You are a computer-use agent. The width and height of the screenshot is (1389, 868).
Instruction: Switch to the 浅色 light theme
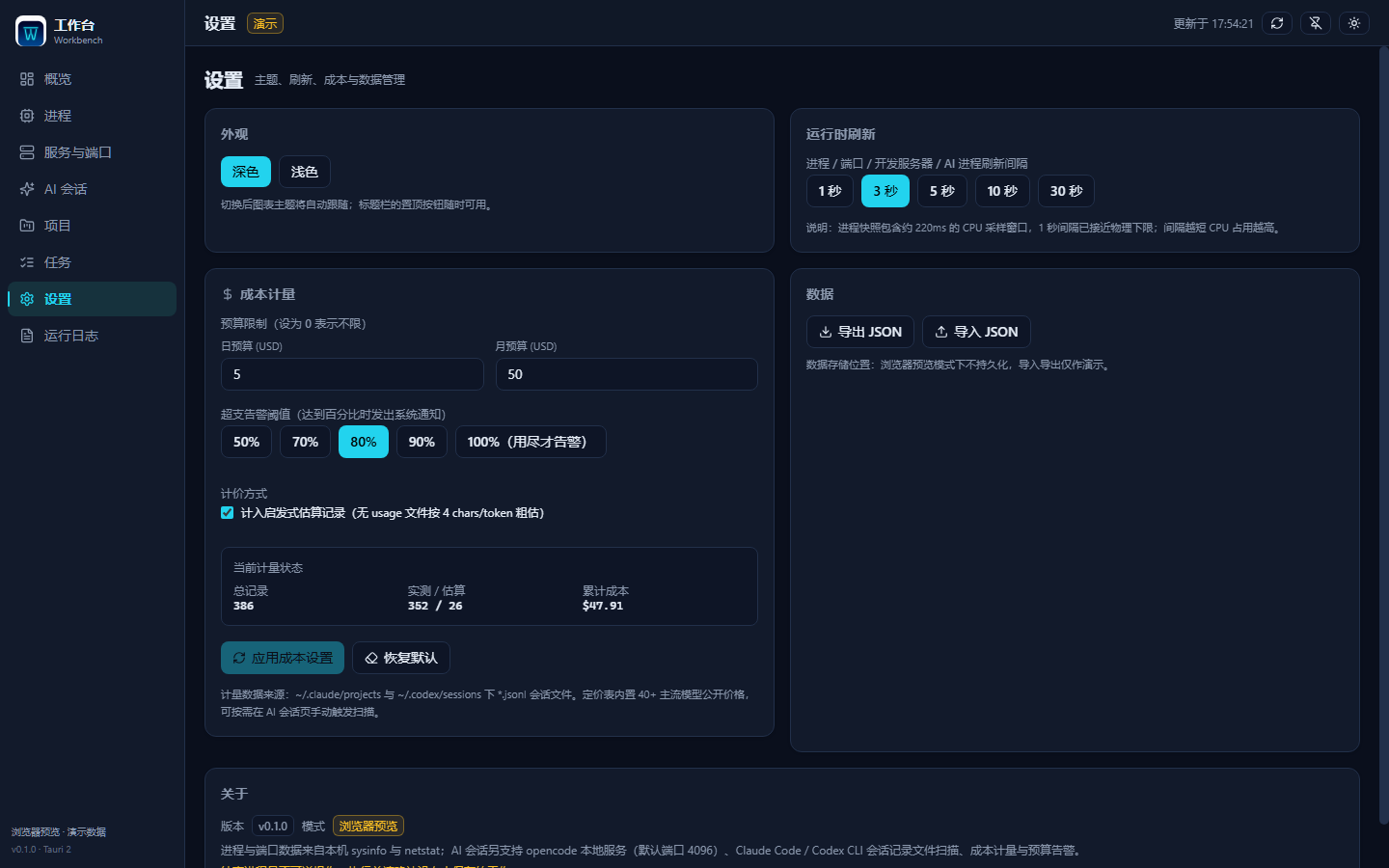tap(305, 172)
